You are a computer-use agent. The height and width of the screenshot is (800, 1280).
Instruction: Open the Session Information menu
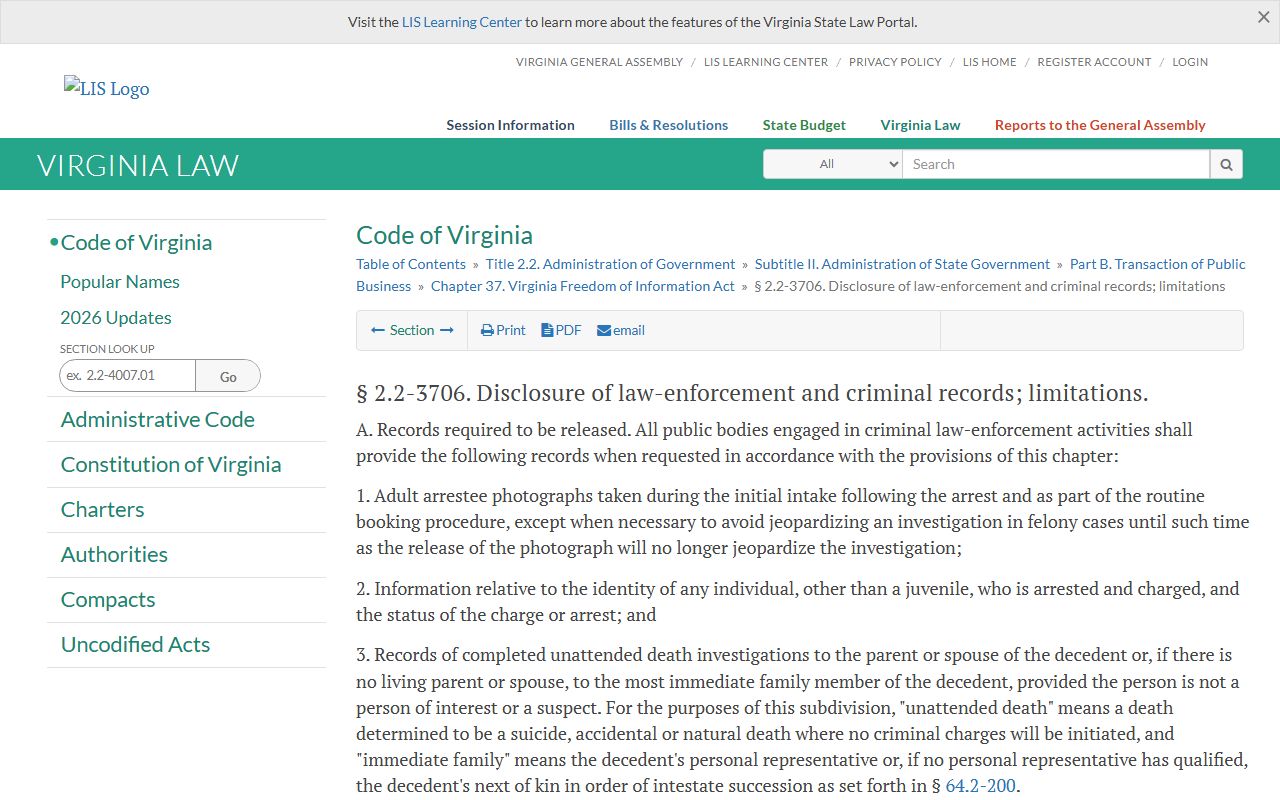pos(510,125)
